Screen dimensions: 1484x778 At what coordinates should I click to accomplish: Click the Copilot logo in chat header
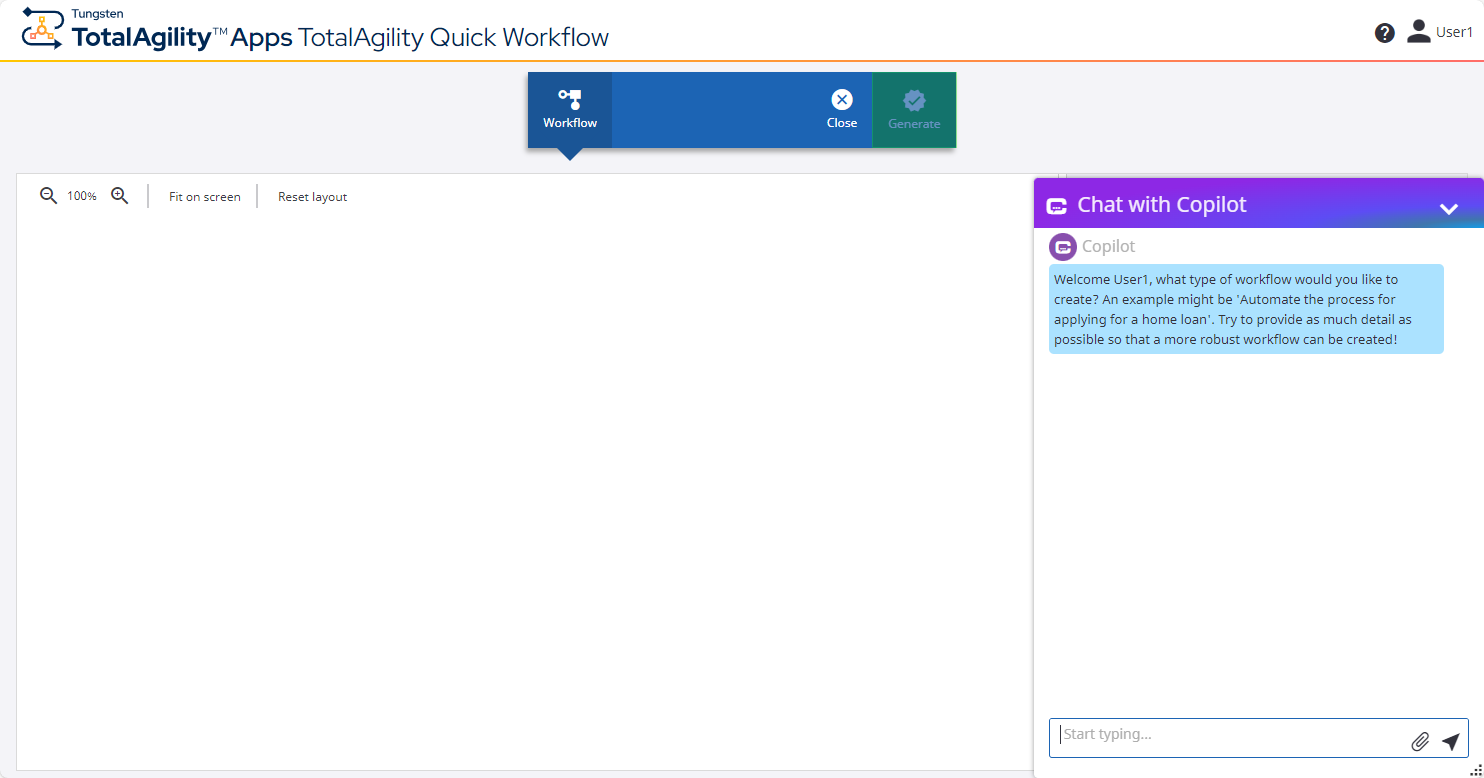(x=1057, y=206)
